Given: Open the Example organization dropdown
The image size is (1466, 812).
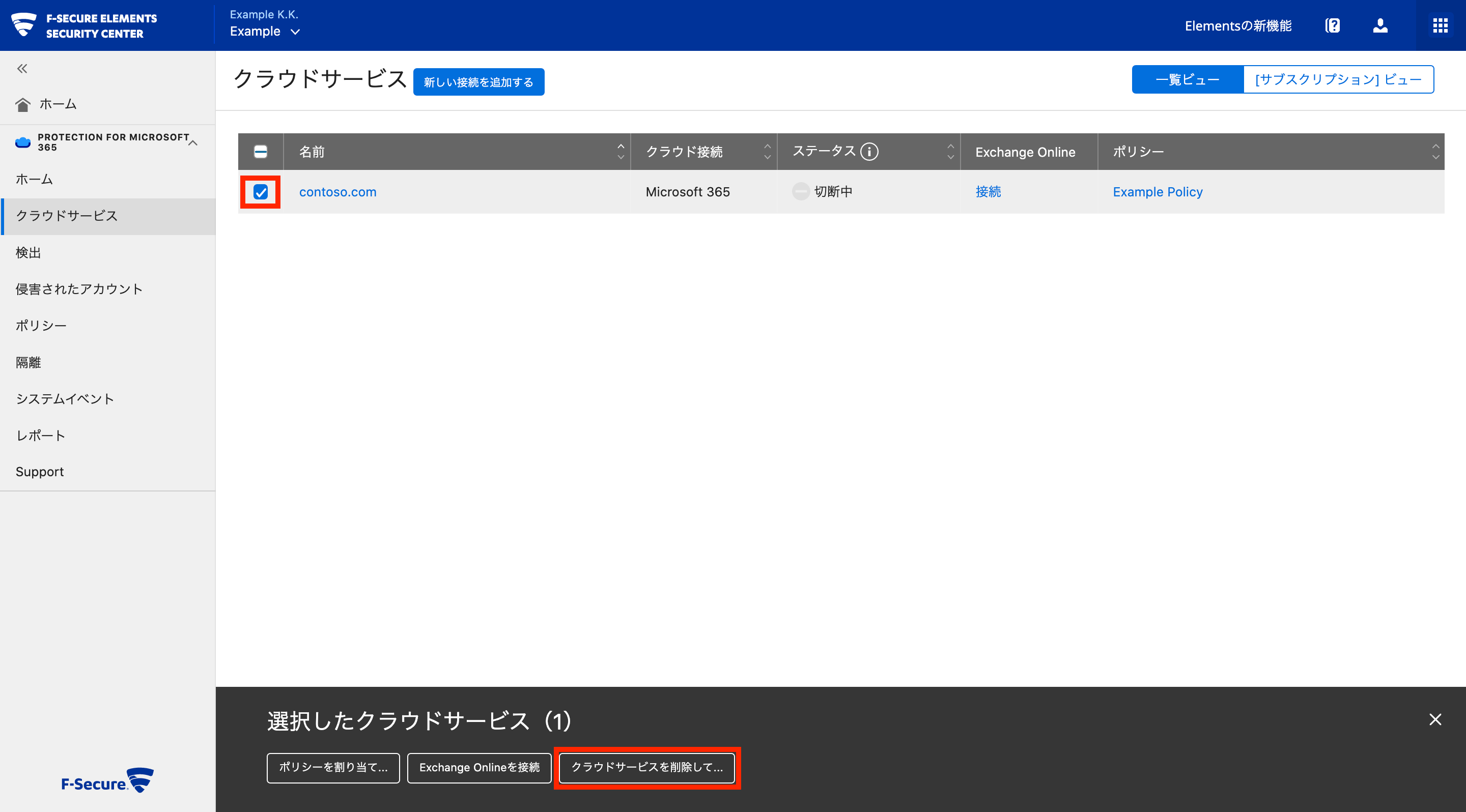Looking at the screenshot, I should tap(265, 32).
